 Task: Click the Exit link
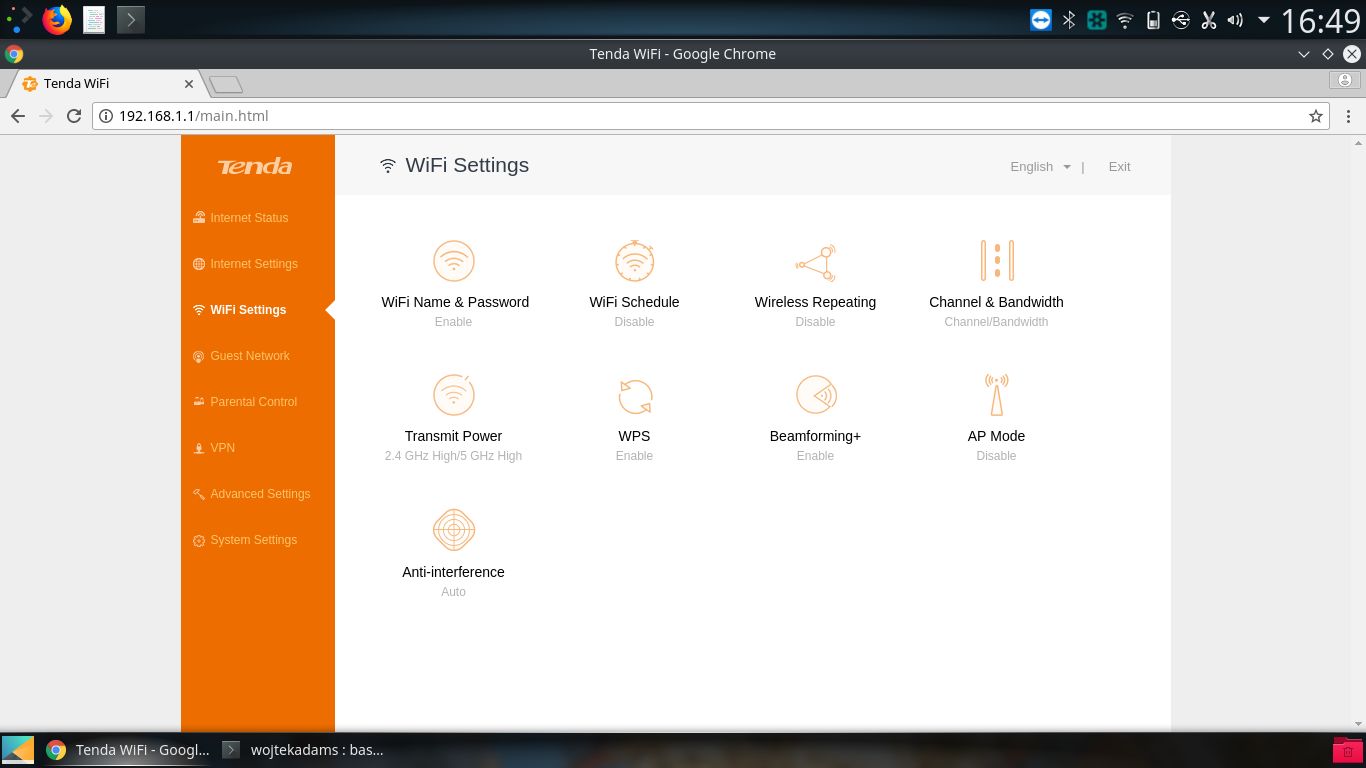pyautogui.click(x=1119, y=167)
